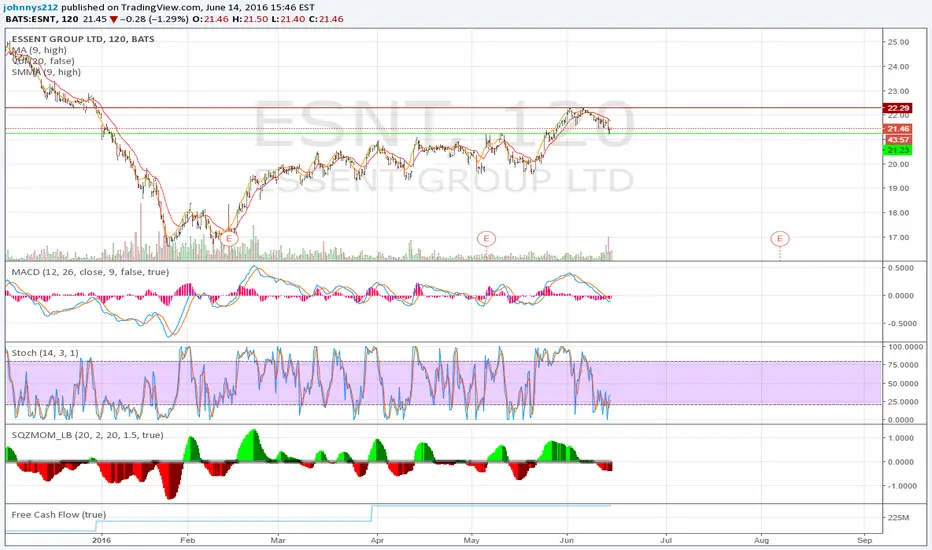Click the May label on the time axis
Image resolution: width=932 pixels, height=550 pixels.
point(471,540)
